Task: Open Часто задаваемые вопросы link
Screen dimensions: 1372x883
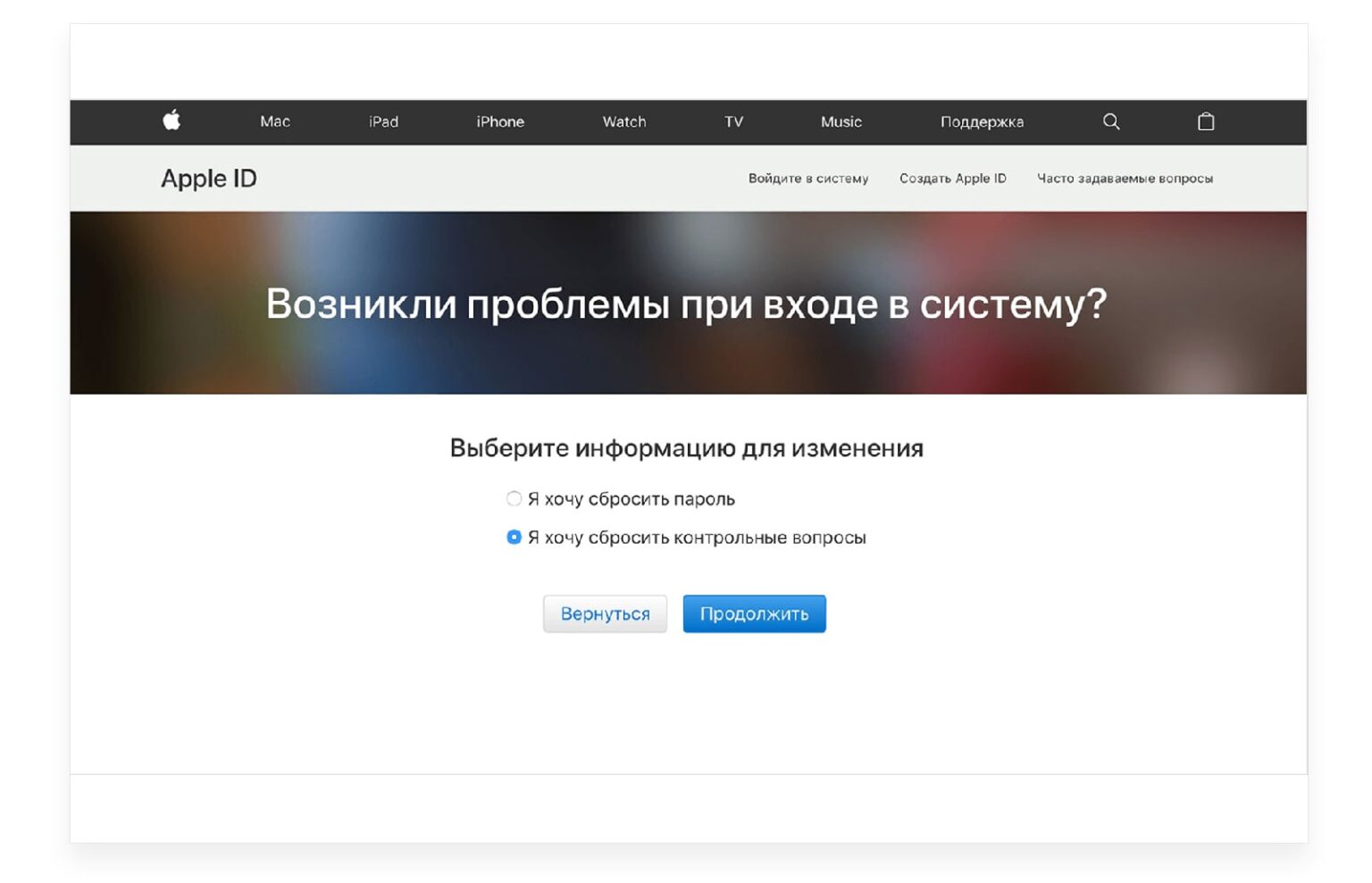Action: click(1125, 179)
